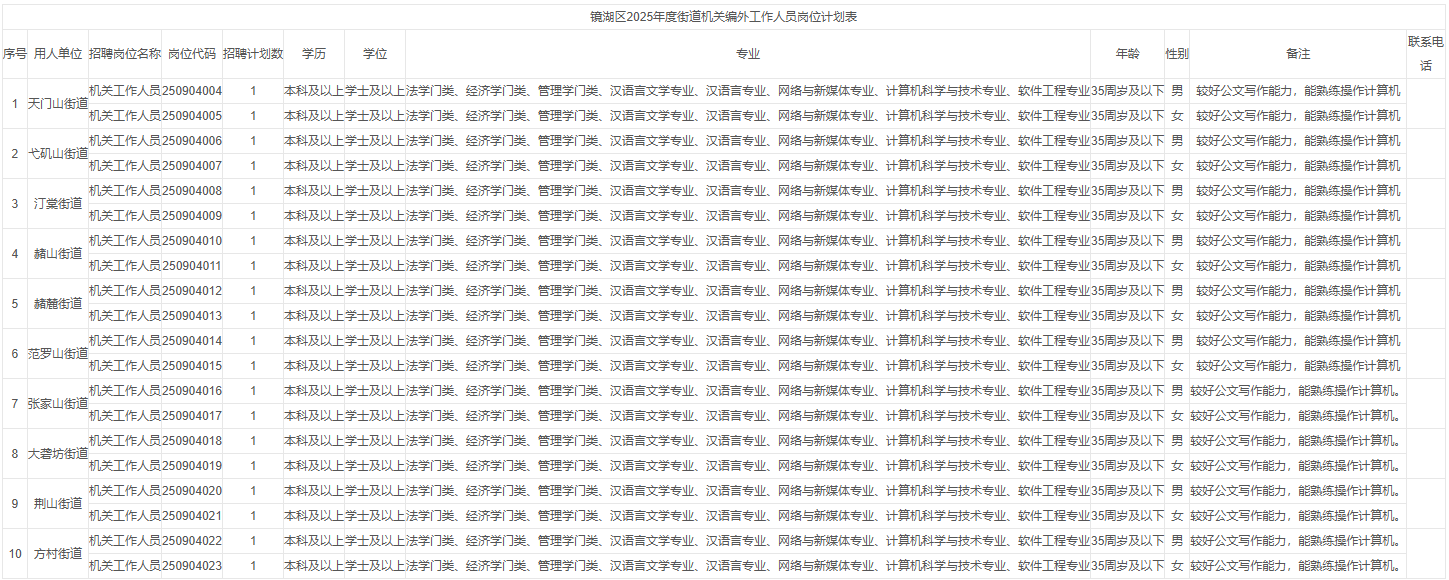1449x580 pixels.
Task: Click the 年龄 column header
Action: (1128, 53)
